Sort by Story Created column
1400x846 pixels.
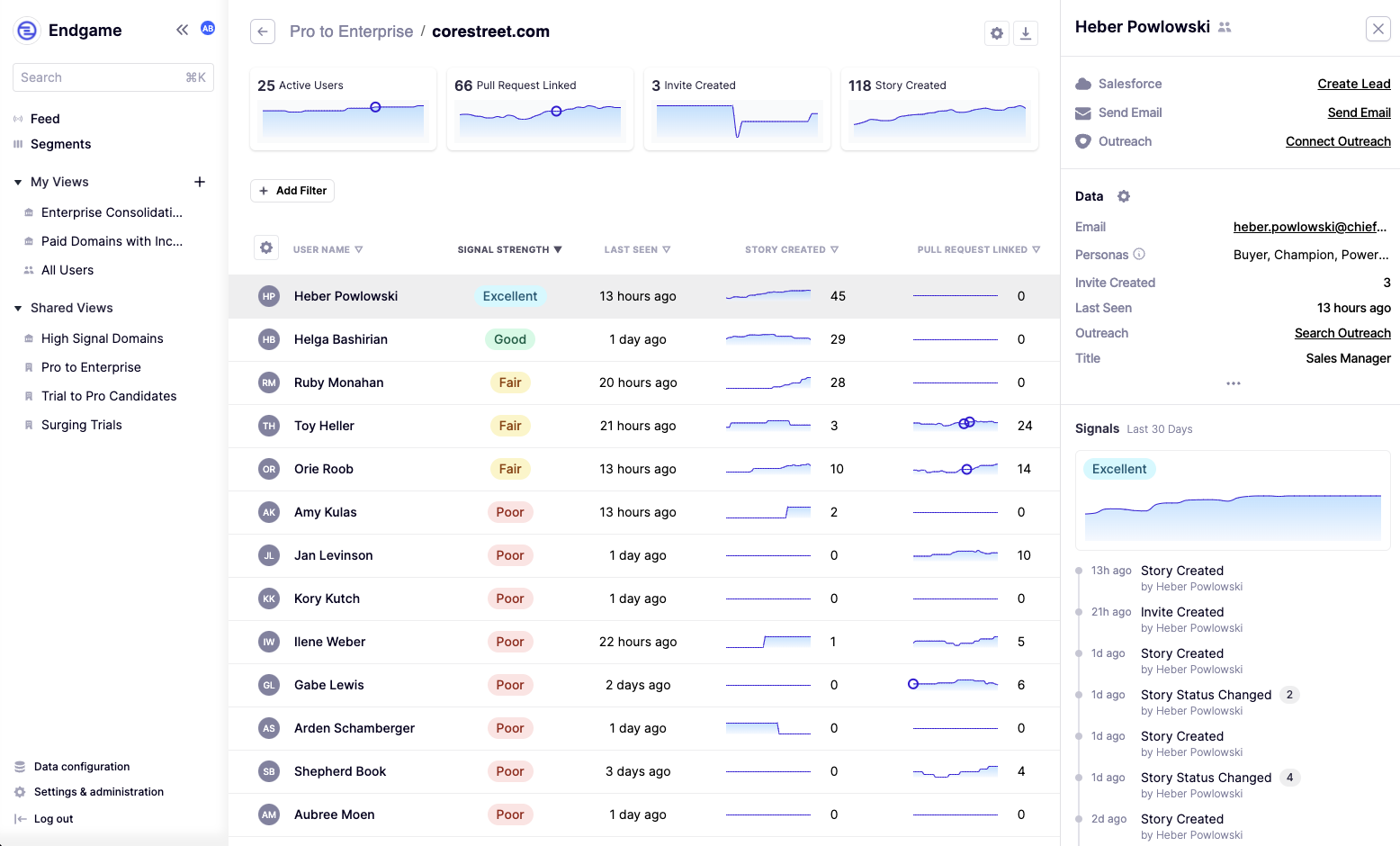[792, 249]
